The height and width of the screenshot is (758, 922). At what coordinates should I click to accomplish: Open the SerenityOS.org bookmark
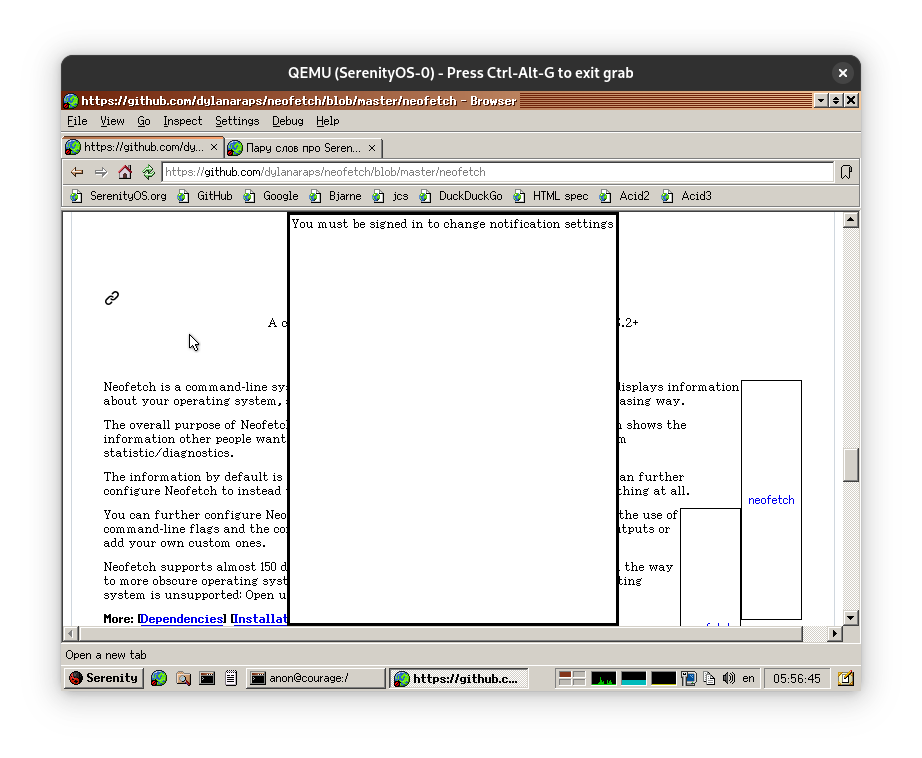118,196
